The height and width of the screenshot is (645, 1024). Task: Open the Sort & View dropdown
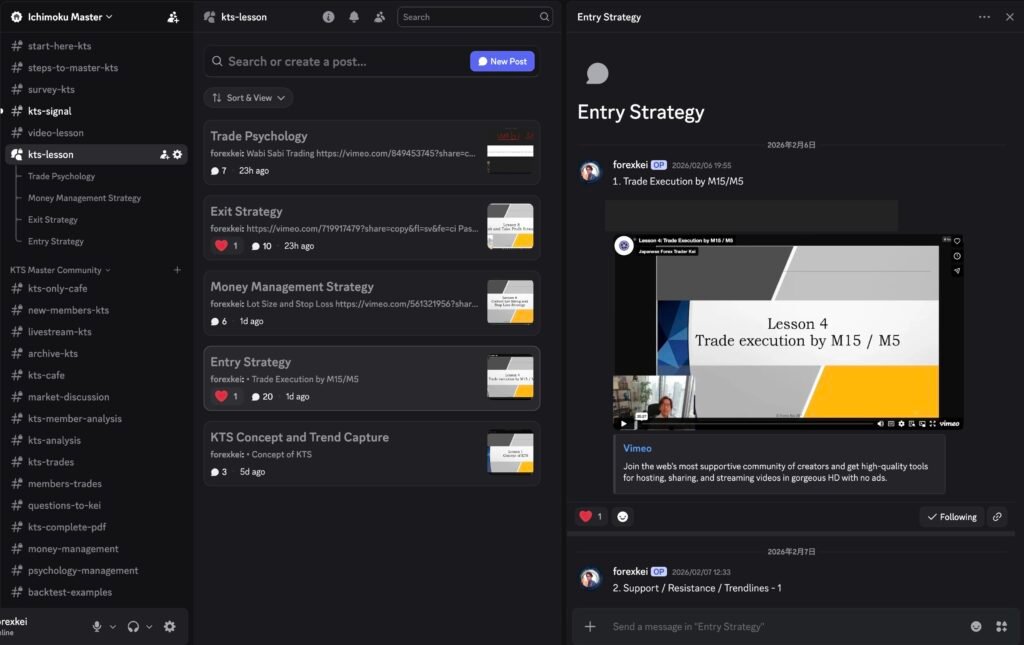point(248,98)
